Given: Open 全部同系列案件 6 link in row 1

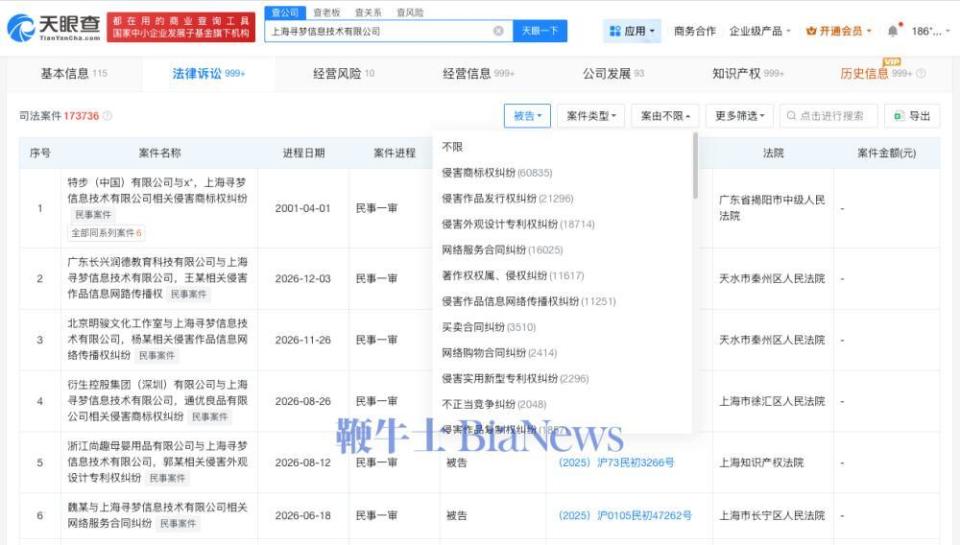Looking at the screenshot, I should 107,233.
